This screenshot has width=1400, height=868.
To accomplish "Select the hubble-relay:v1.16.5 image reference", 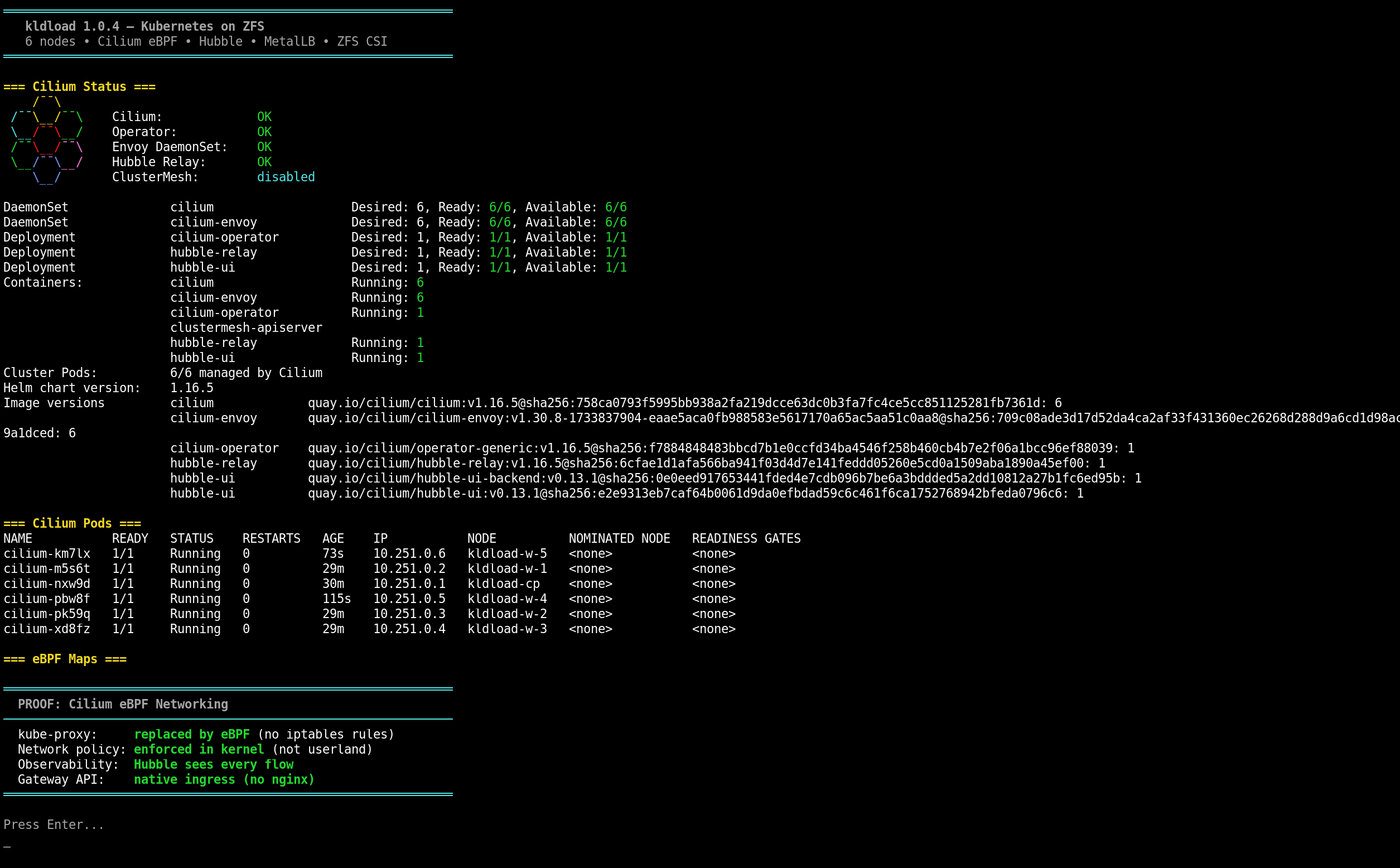I will click(707, 462).
